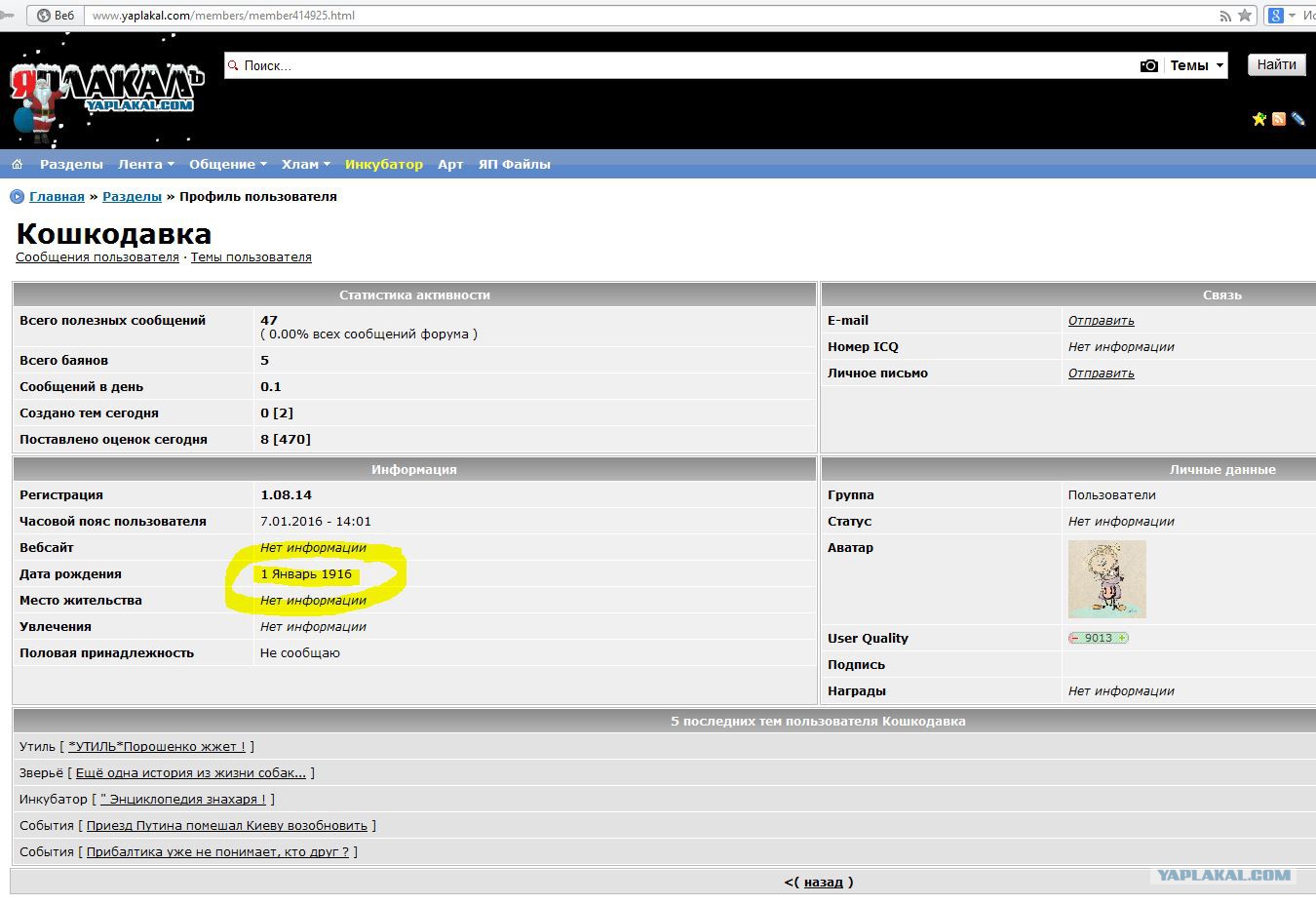Open the search engine dropdown arrow
The width and height of the screenshot is (1316, 904).
[x=1293, y=16]
